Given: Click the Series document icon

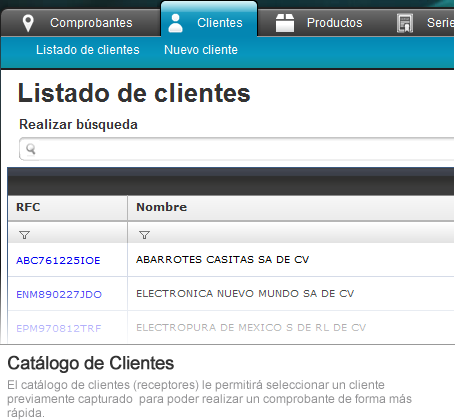Looking at the screenshot, I should point(405,23).
